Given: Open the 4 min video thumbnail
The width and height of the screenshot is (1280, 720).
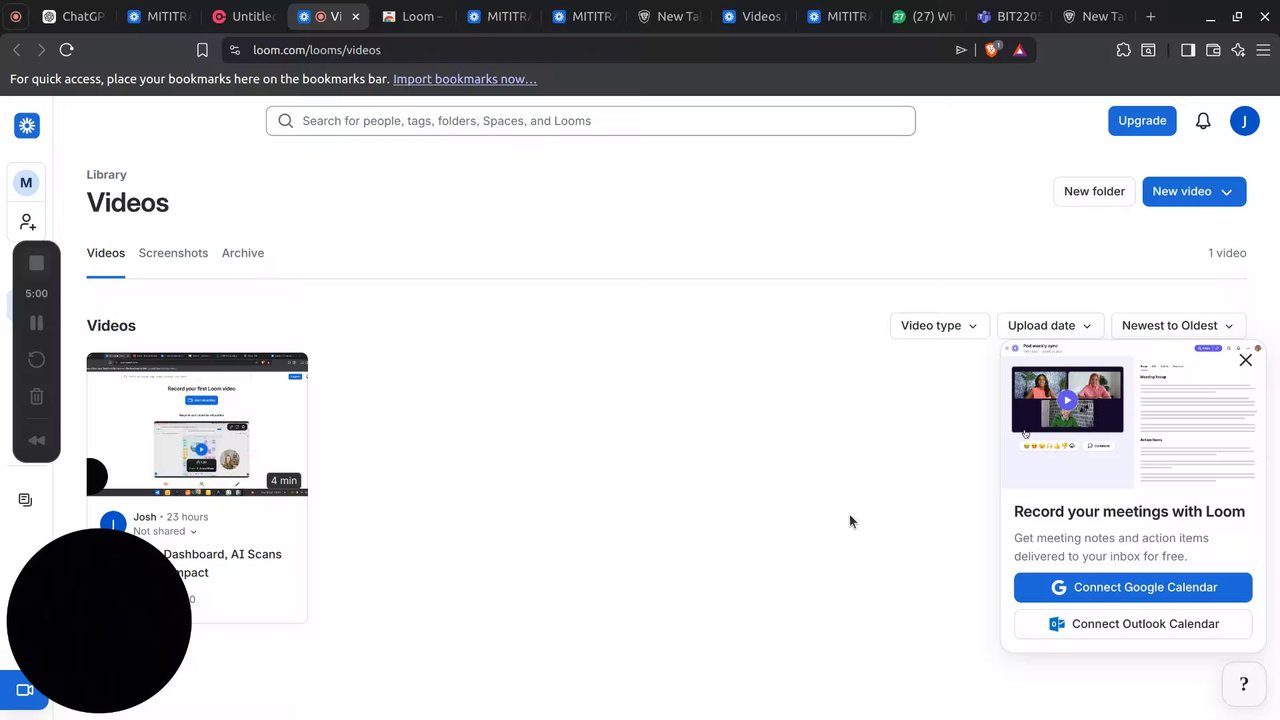Looking at the screenshot, I should pos(197,424).
